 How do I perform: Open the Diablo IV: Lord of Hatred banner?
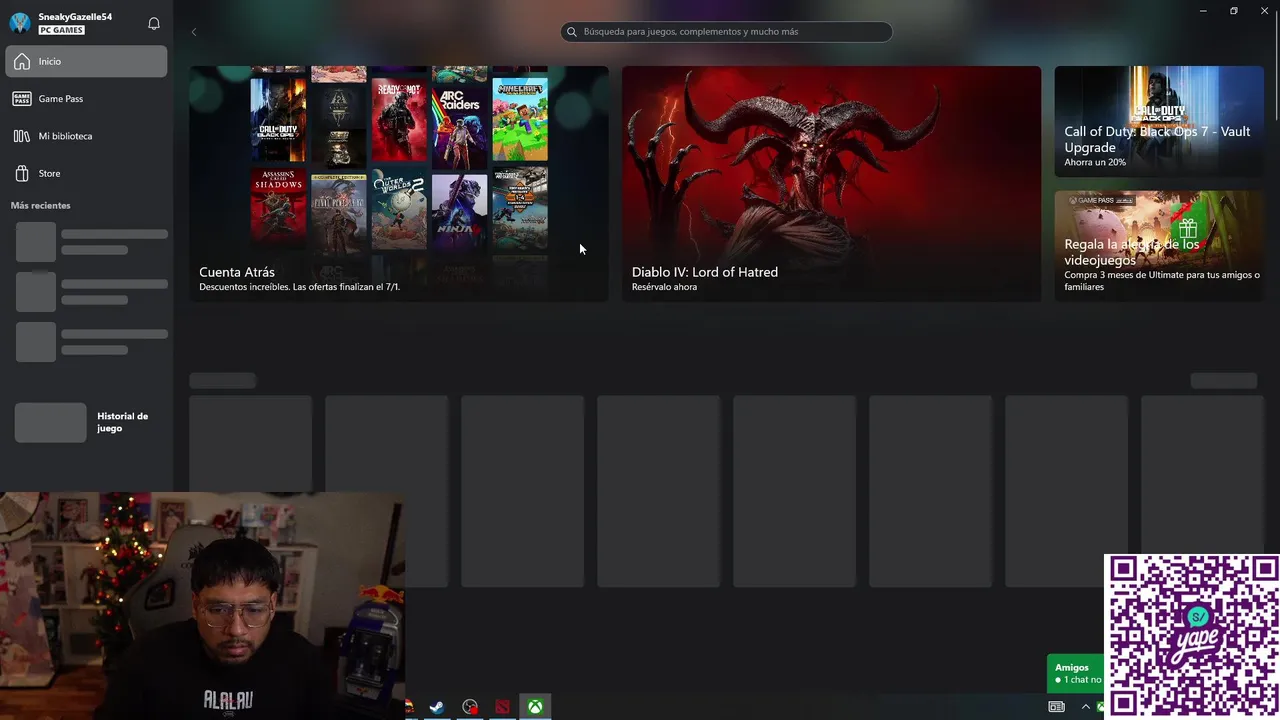[831, 183]
